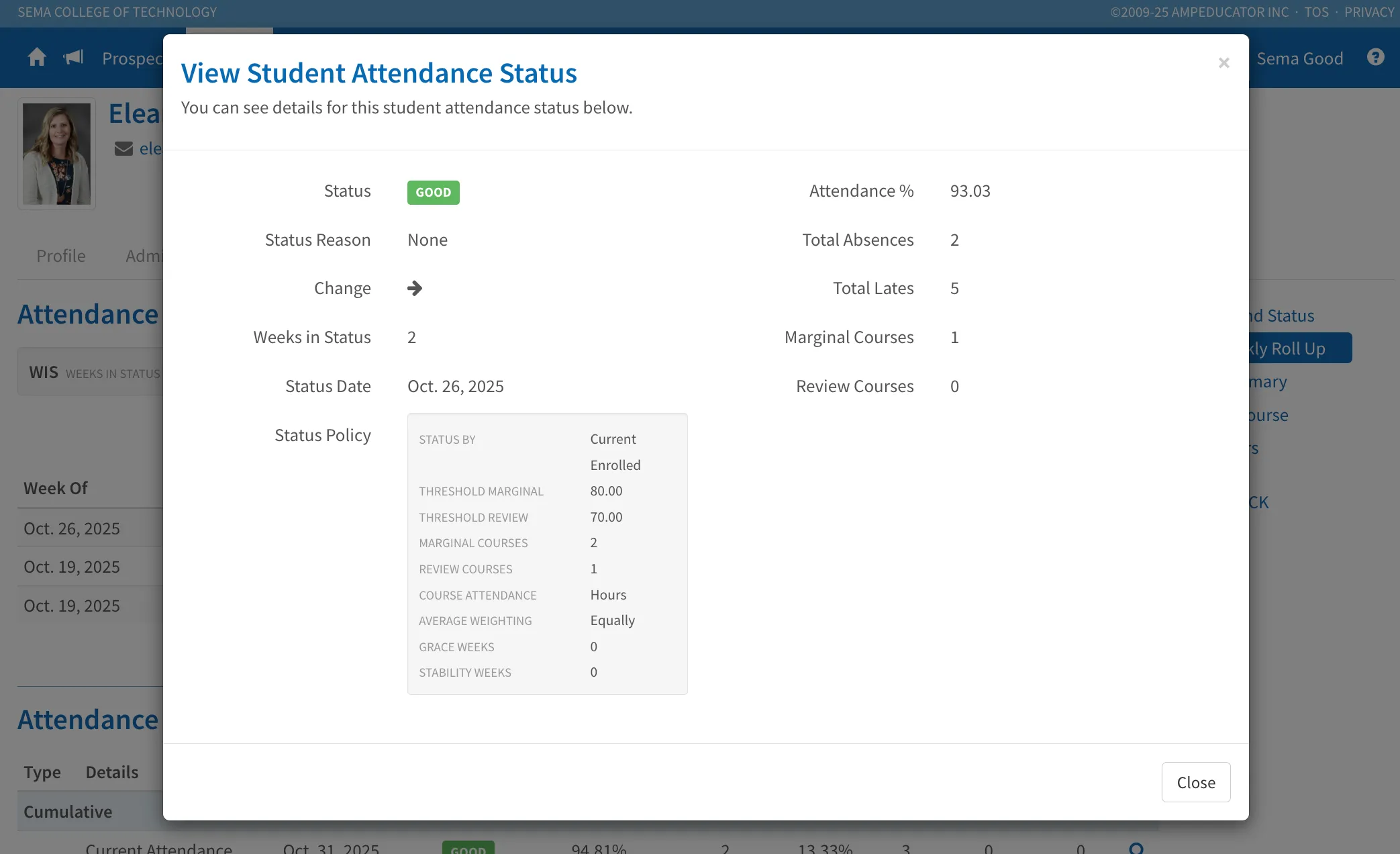Click the Close button in dialog footer
The height and width of the screenshot is (854, 1400).
pos(1196,782)
